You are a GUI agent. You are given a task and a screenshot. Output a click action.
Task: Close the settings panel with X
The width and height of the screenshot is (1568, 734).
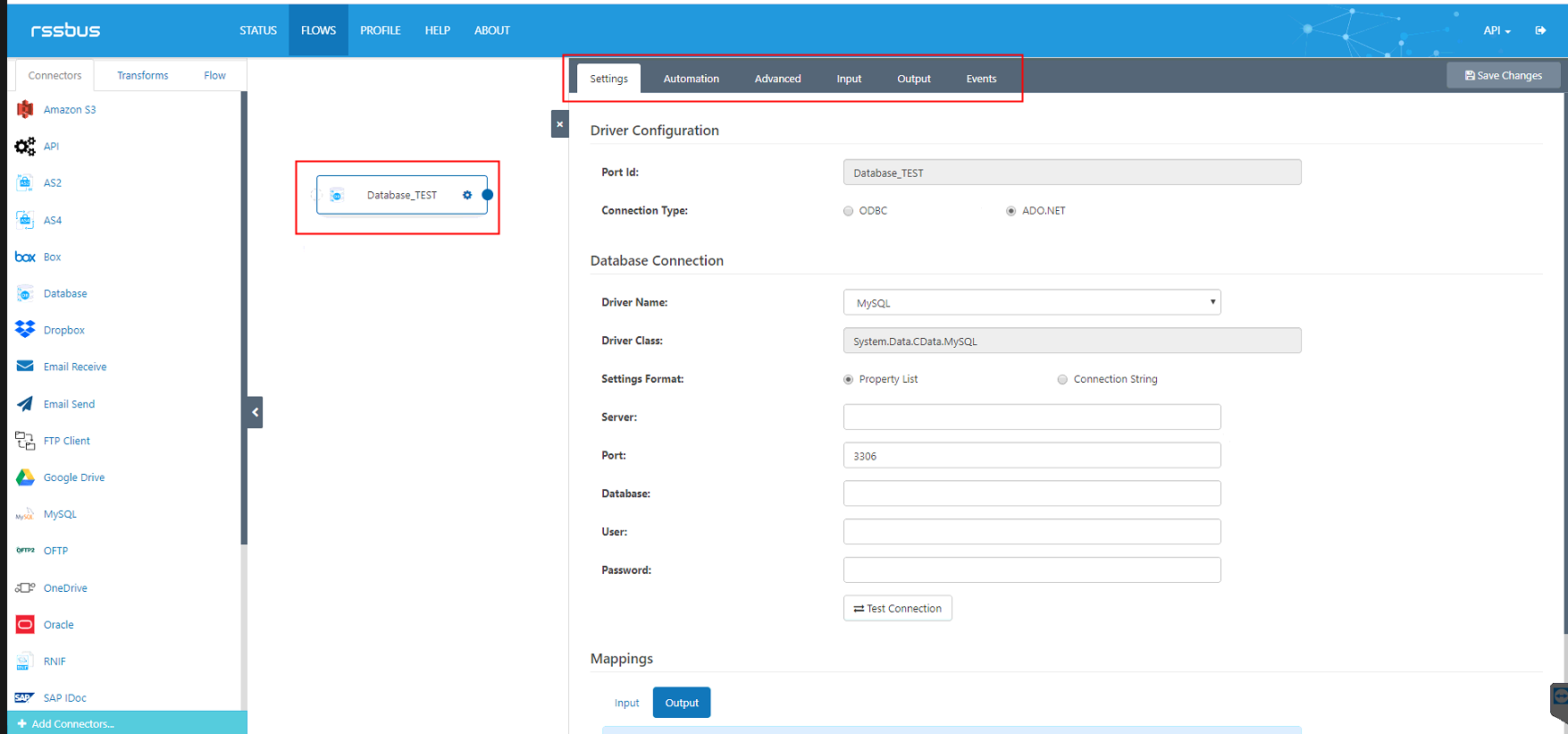(560, 124)
